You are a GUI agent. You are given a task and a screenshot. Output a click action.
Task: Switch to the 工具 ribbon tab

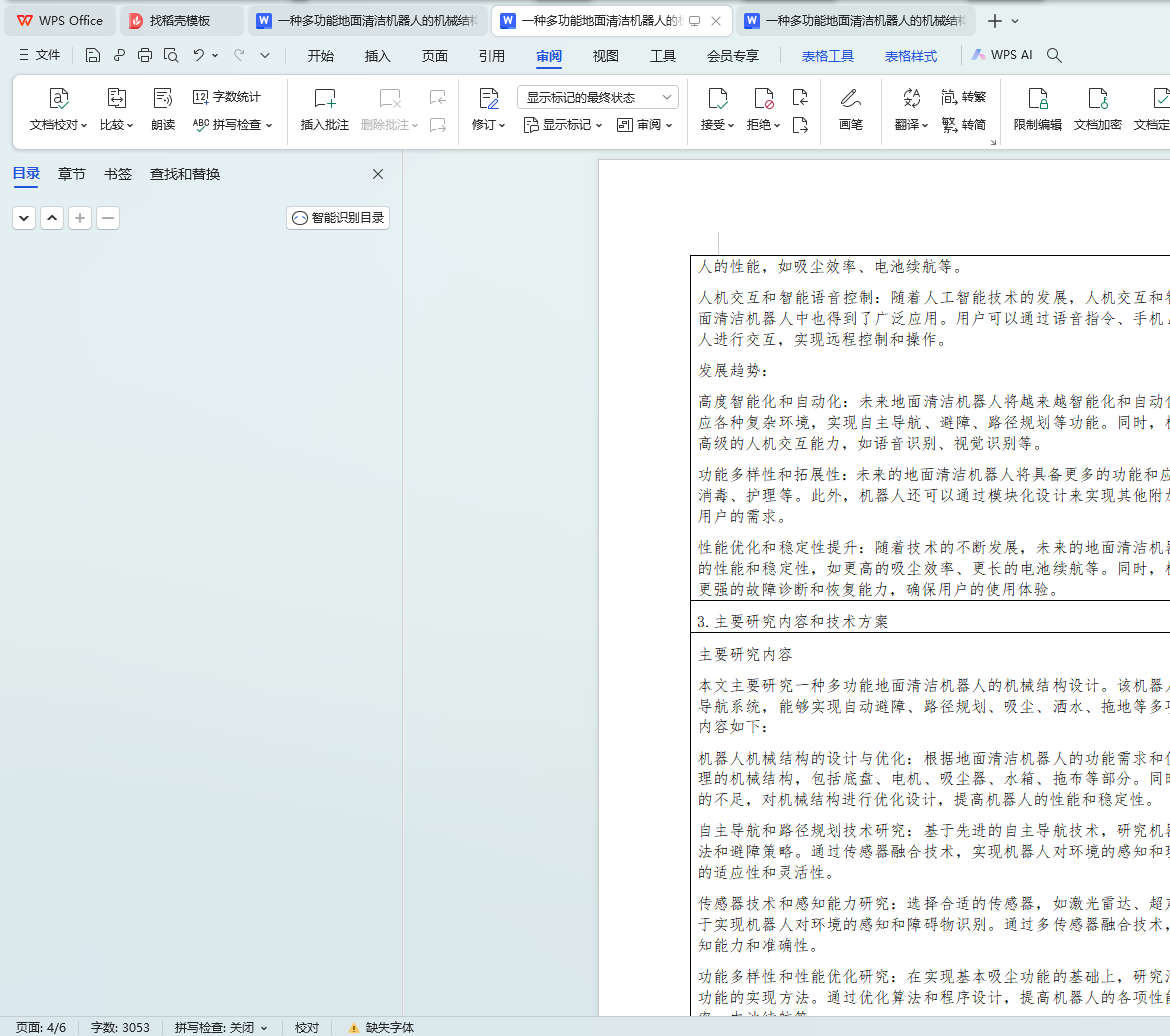(663, 56)
